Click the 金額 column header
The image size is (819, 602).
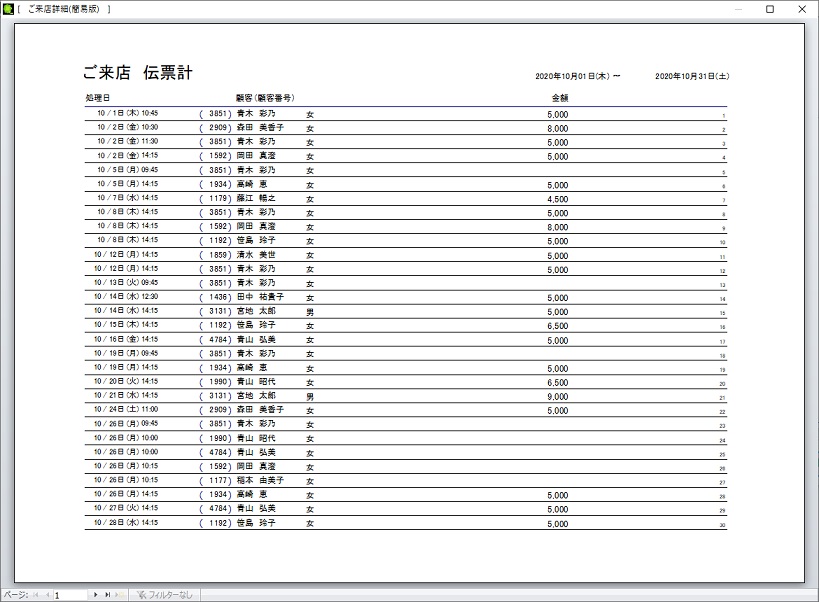pyautogui.click(x=560, y=98)
